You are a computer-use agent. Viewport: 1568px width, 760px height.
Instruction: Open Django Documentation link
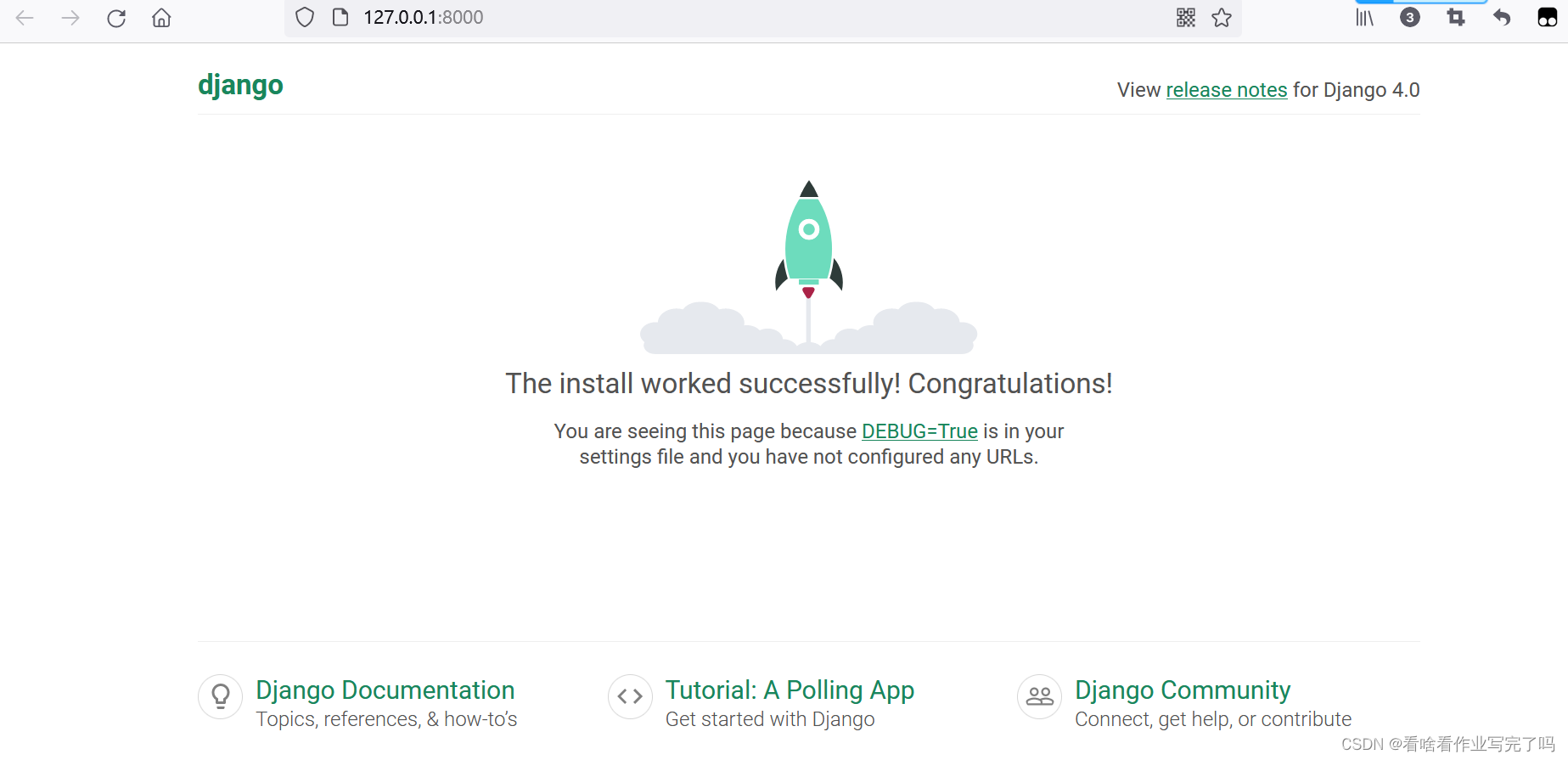pos(385,690)
